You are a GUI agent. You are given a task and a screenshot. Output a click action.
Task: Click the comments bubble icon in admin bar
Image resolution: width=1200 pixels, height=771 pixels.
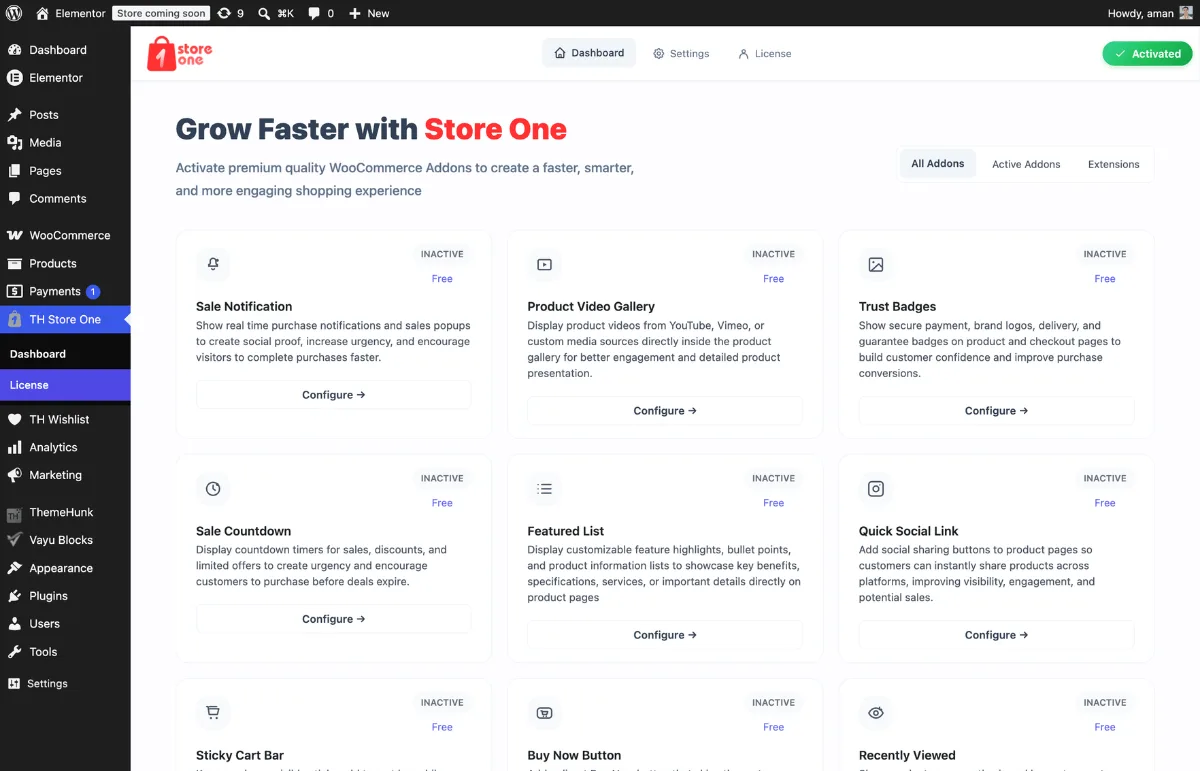(314, 13)
